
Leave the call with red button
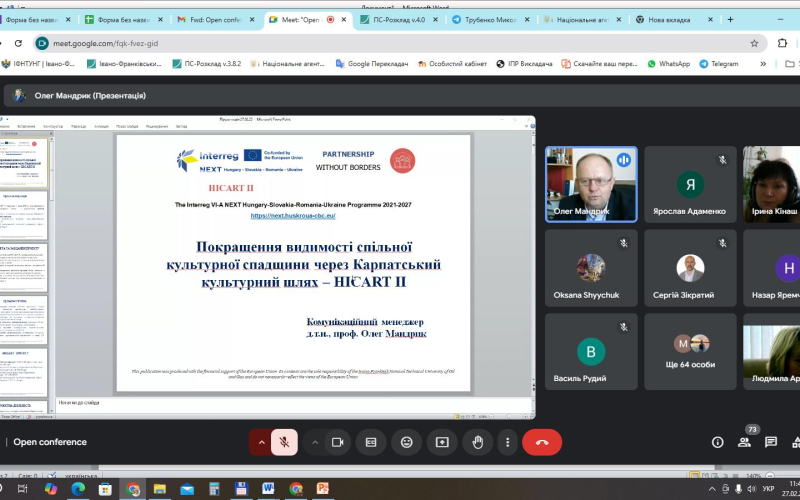(542, 442)
